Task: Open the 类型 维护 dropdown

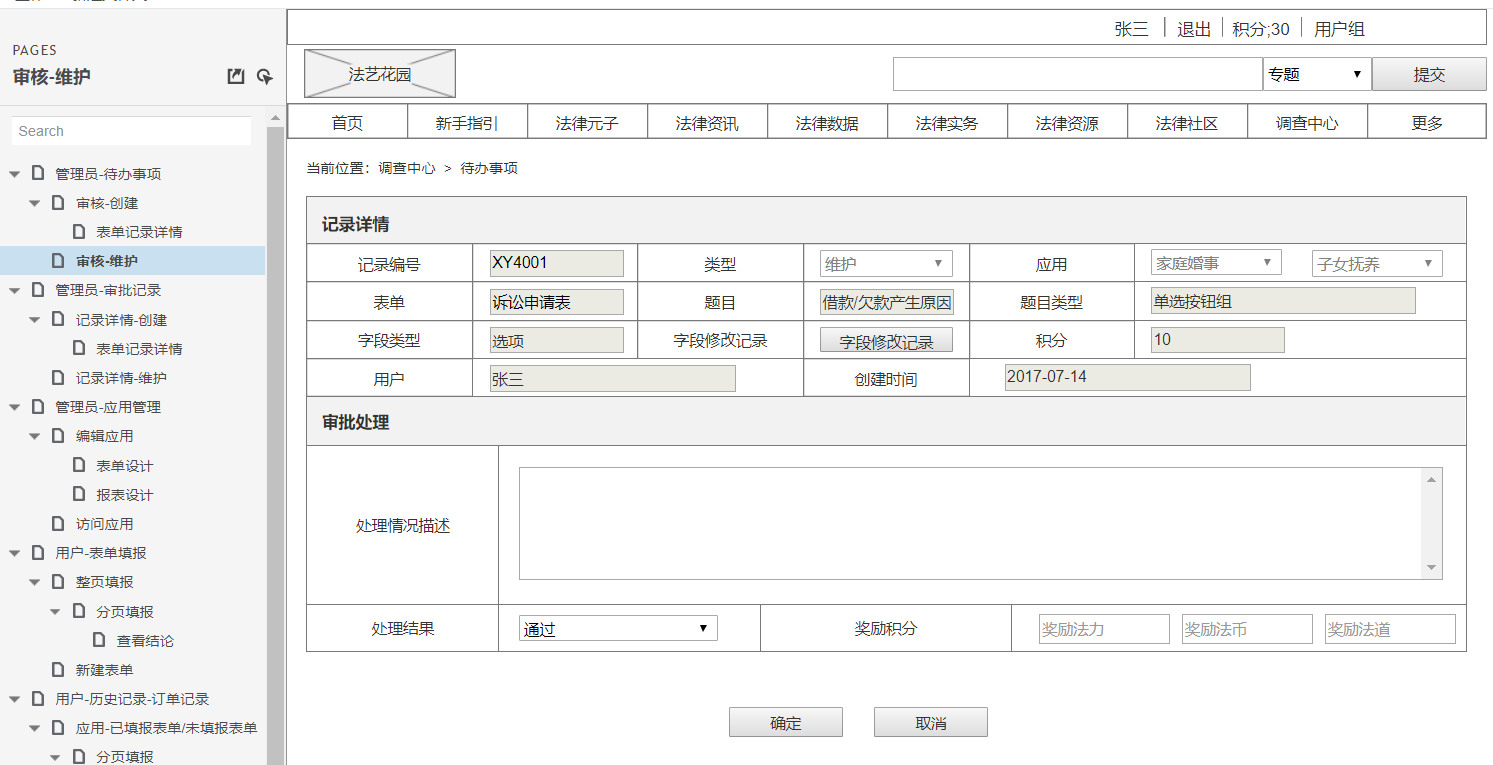Action: [x=886, y=264]
